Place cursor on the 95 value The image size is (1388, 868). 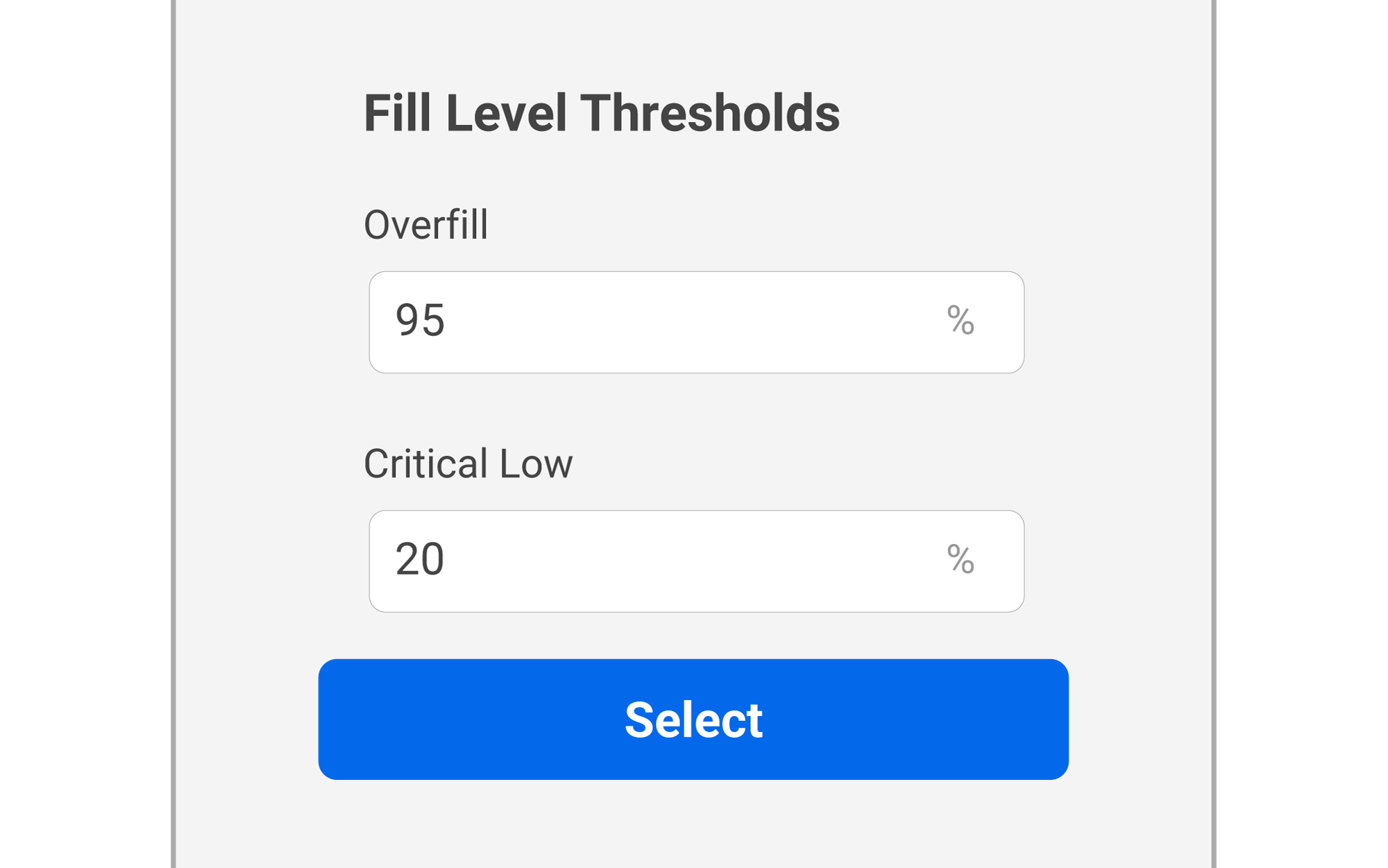pyautogui.click(x=420, y=321)
